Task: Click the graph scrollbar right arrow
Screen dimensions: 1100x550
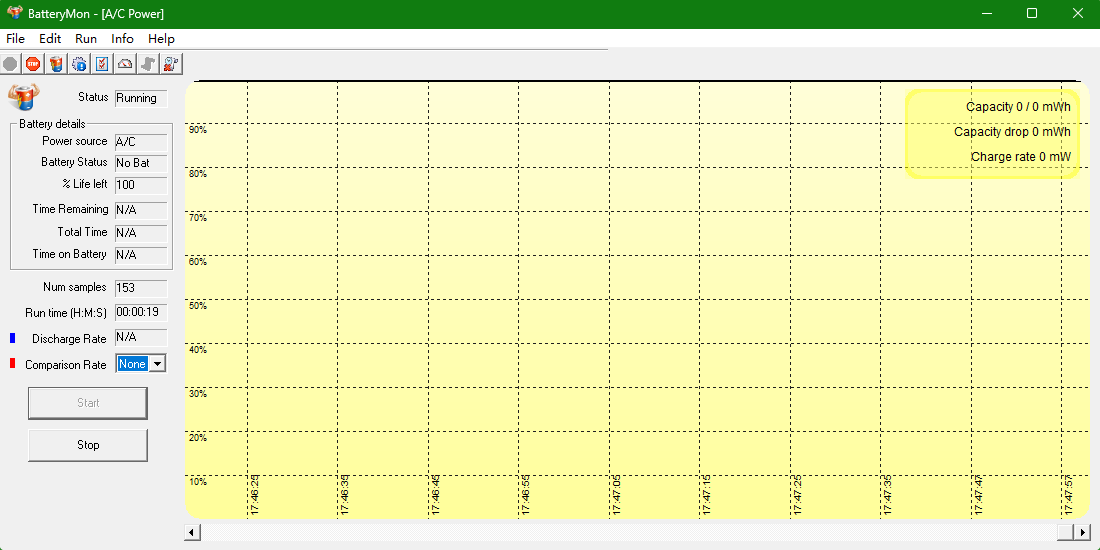Action: tap(1081, 532)
